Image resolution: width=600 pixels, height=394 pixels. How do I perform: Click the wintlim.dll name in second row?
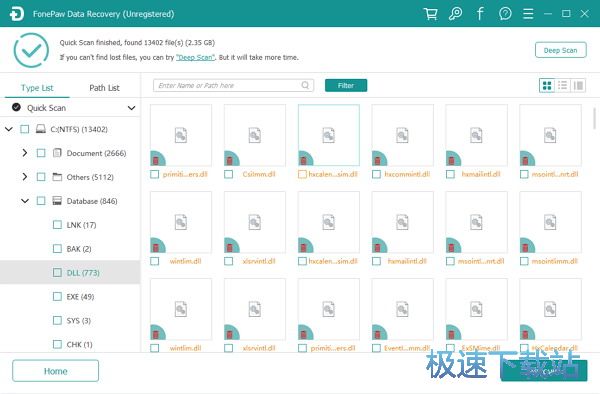(186, 261)
